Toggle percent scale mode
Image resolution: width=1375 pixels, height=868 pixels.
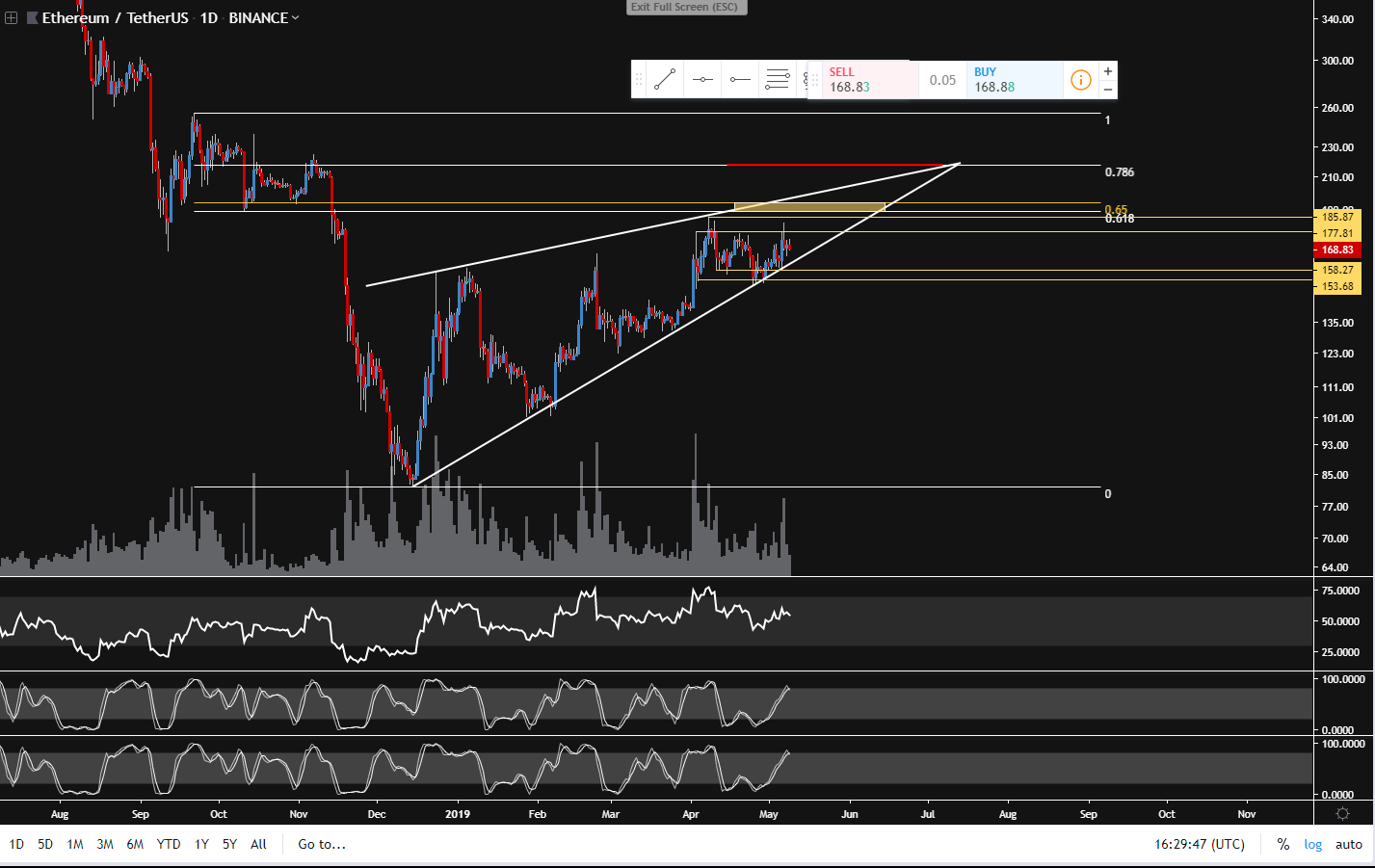click(x=1282, y=844)
